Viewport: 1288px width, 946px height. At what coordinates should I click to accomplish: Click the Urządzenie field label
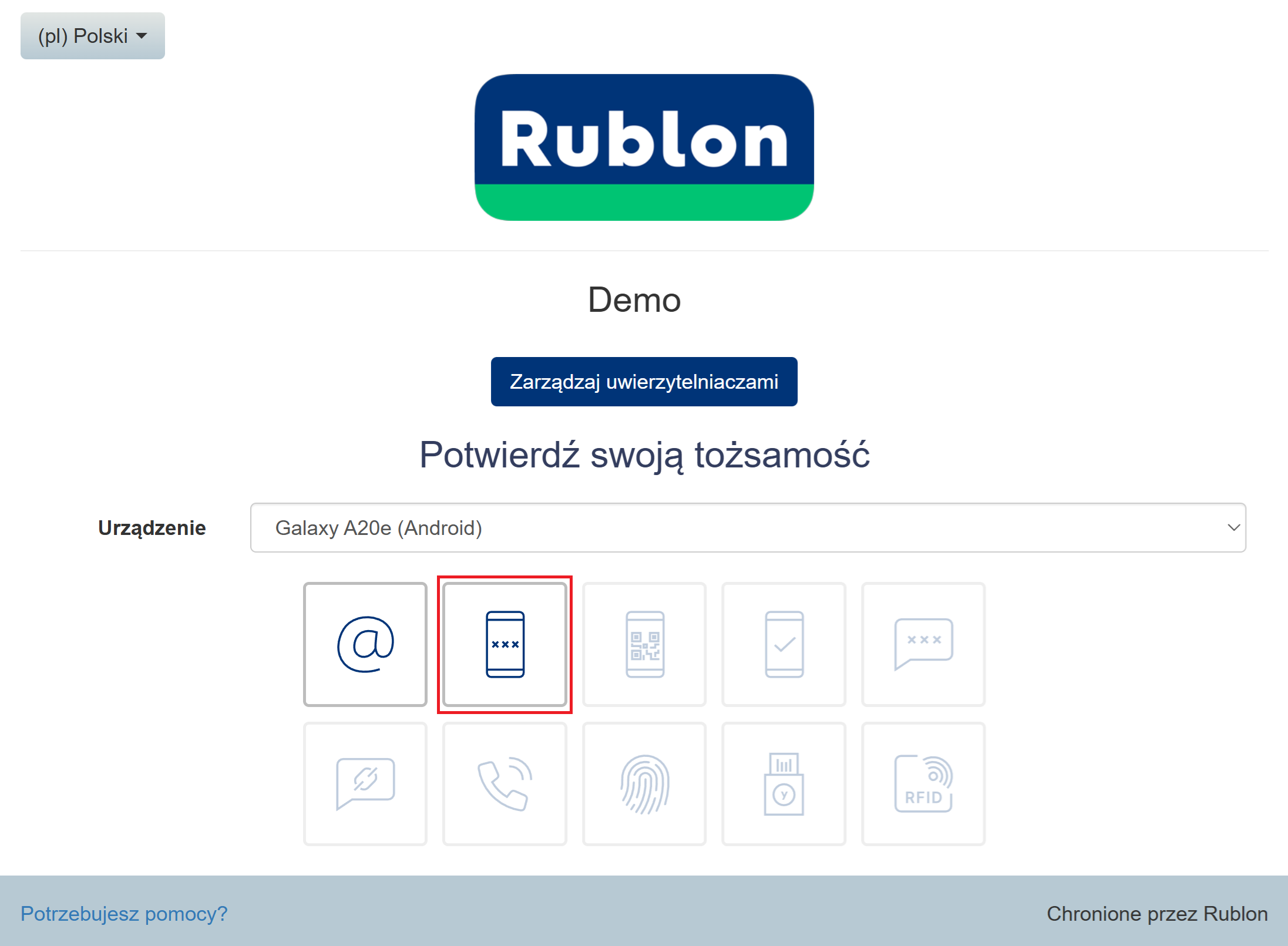(x=152, y=528)
